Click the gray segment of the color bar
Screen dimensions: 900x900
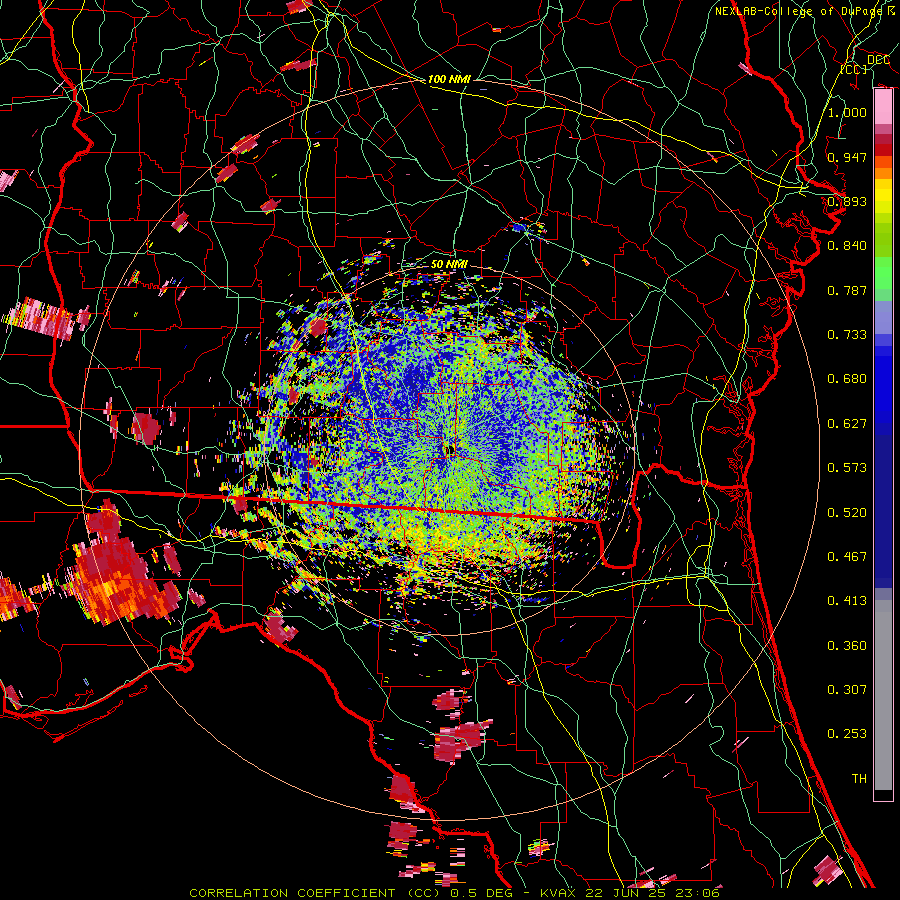click(883, 695)
